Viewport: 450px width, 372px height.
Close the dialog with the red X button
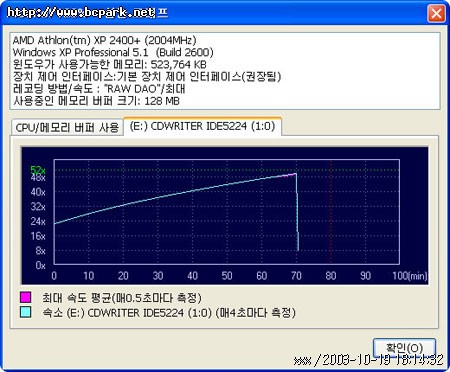(436, 14)
